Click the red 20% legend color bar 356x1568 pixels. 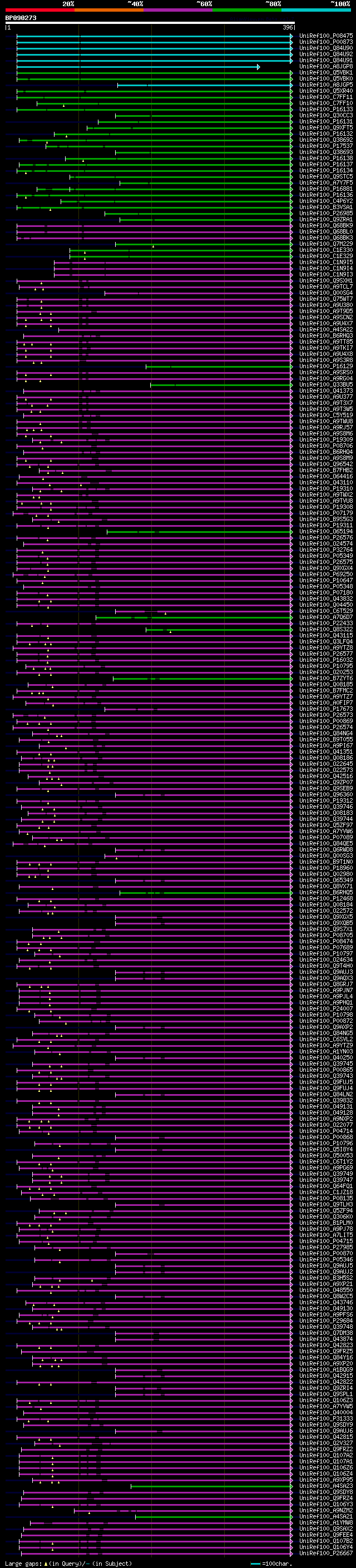tap(39, 10)
